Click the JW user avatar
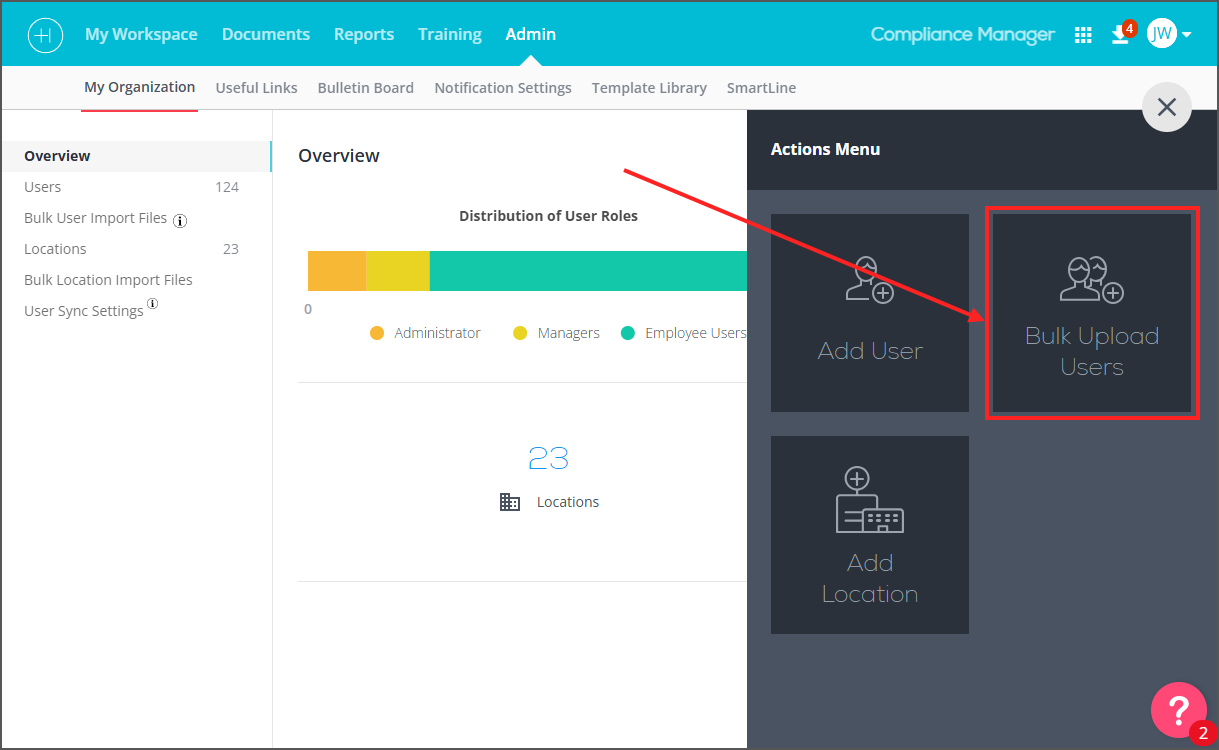Screen dimensions: 1219x750 (x=1161, y=34)
